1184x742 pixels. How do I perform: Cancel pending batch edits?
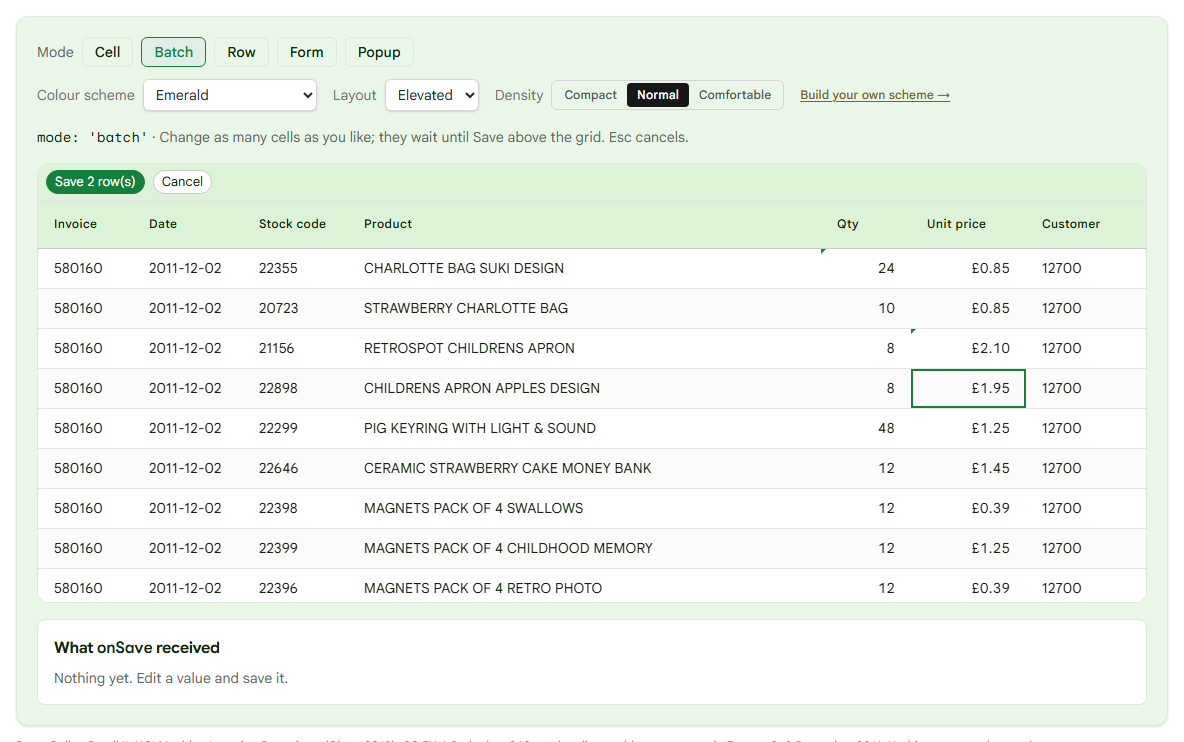[182, 182]
